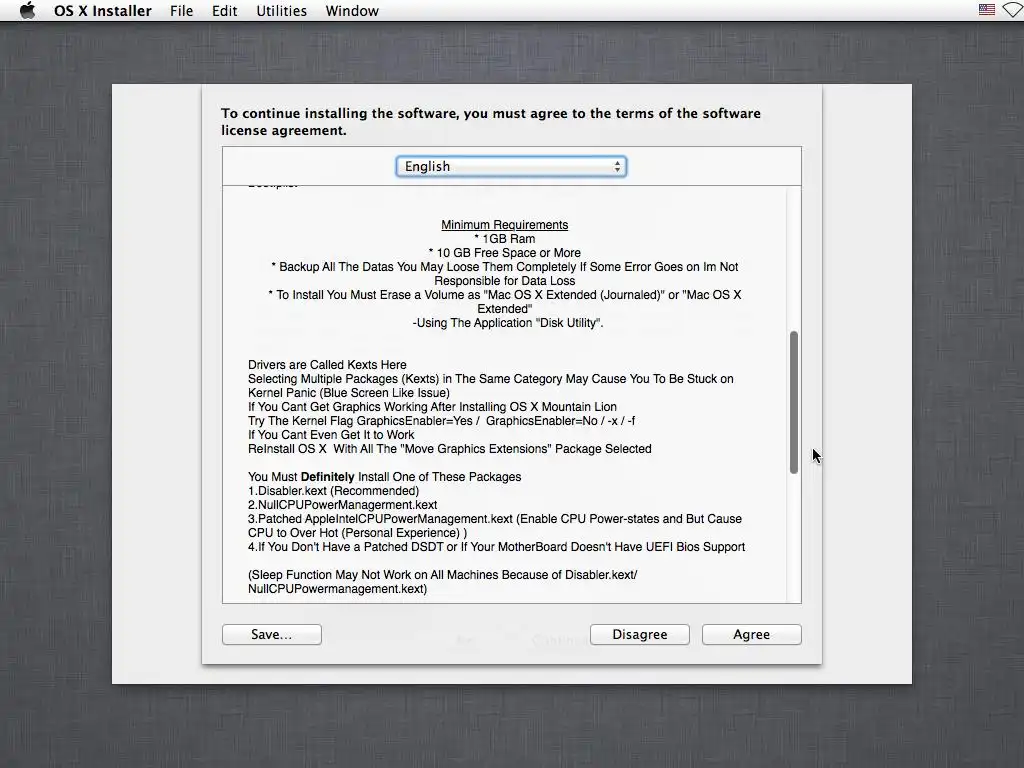Image resolution: width=1024 pixels, height=768 pixels.
Task: Click the Agree button
Action: pos(751,634)
